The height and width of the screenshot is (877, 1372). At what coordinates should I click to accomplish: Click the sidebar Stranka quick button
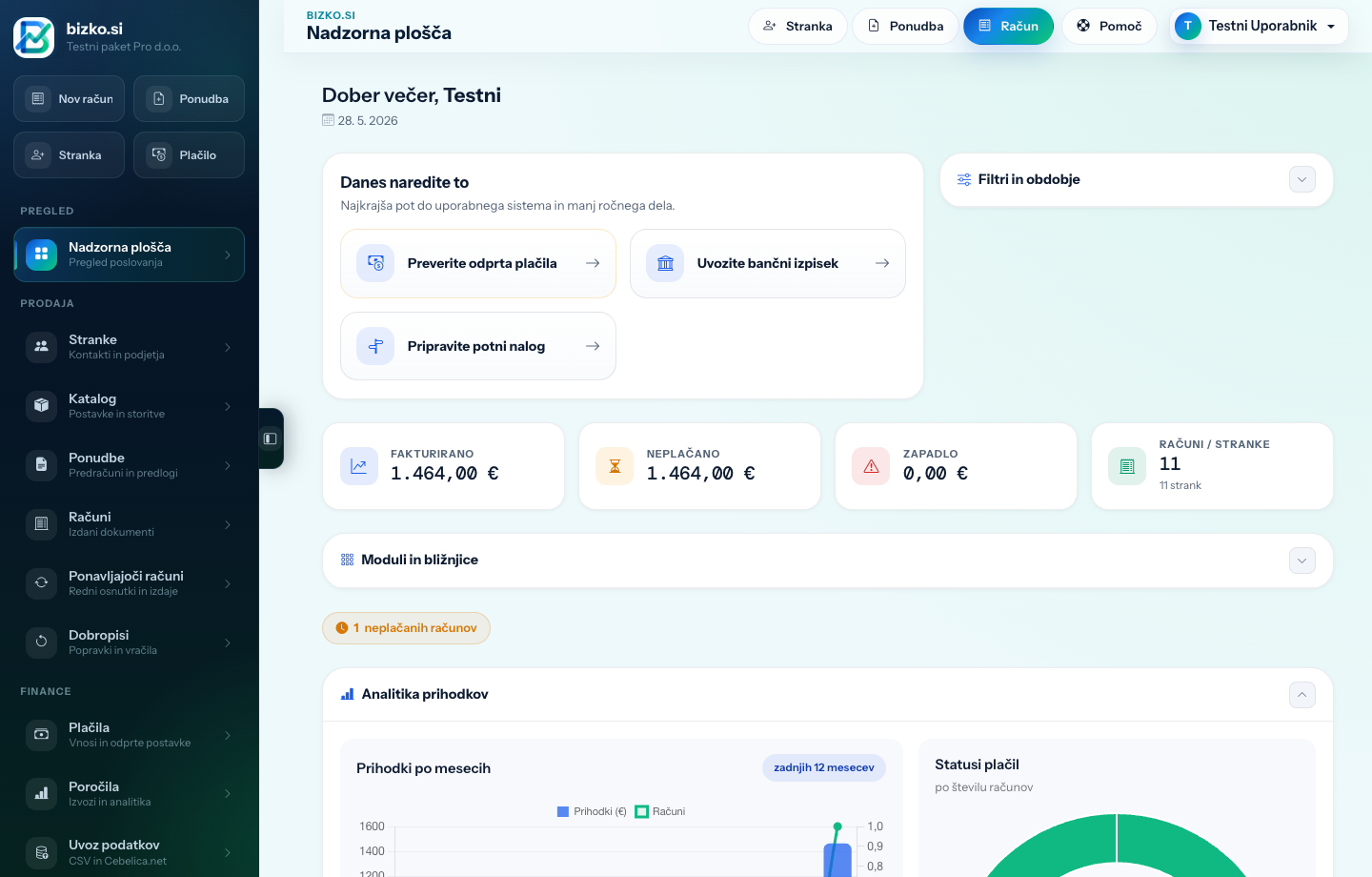point(69,154)
